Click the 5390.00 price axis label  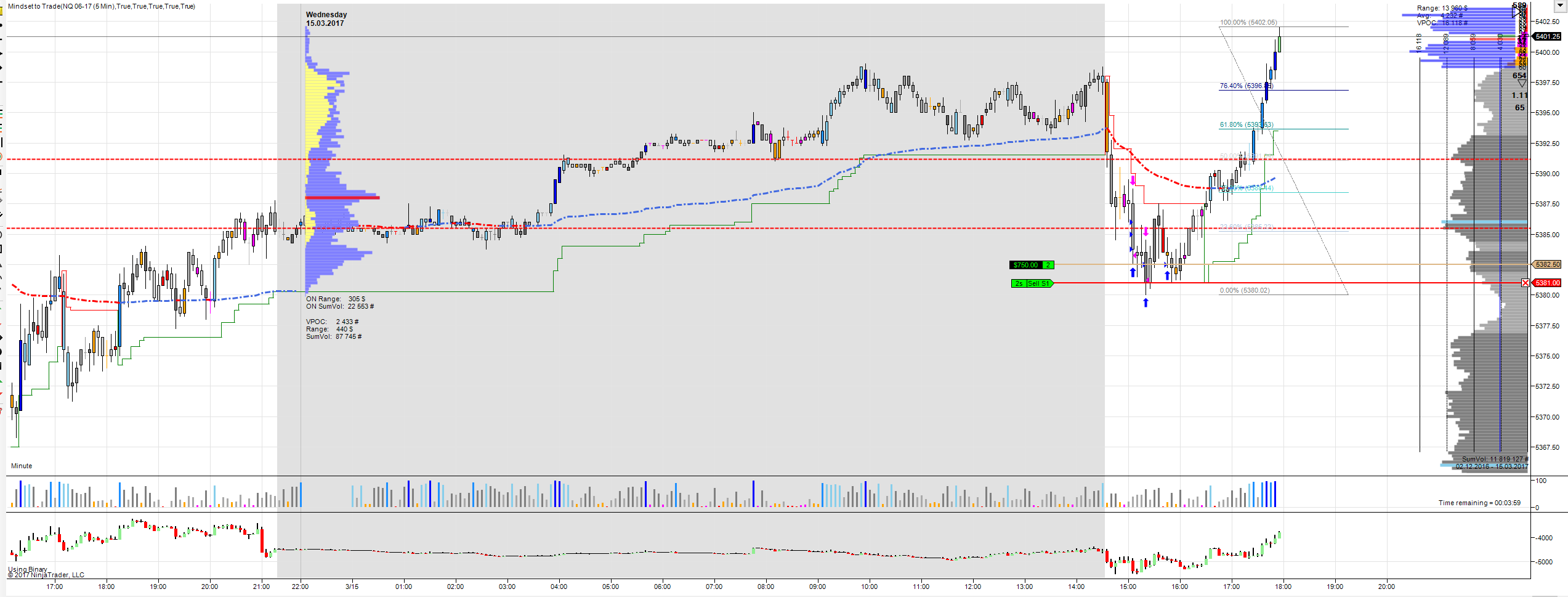(x=1547, y=174)
